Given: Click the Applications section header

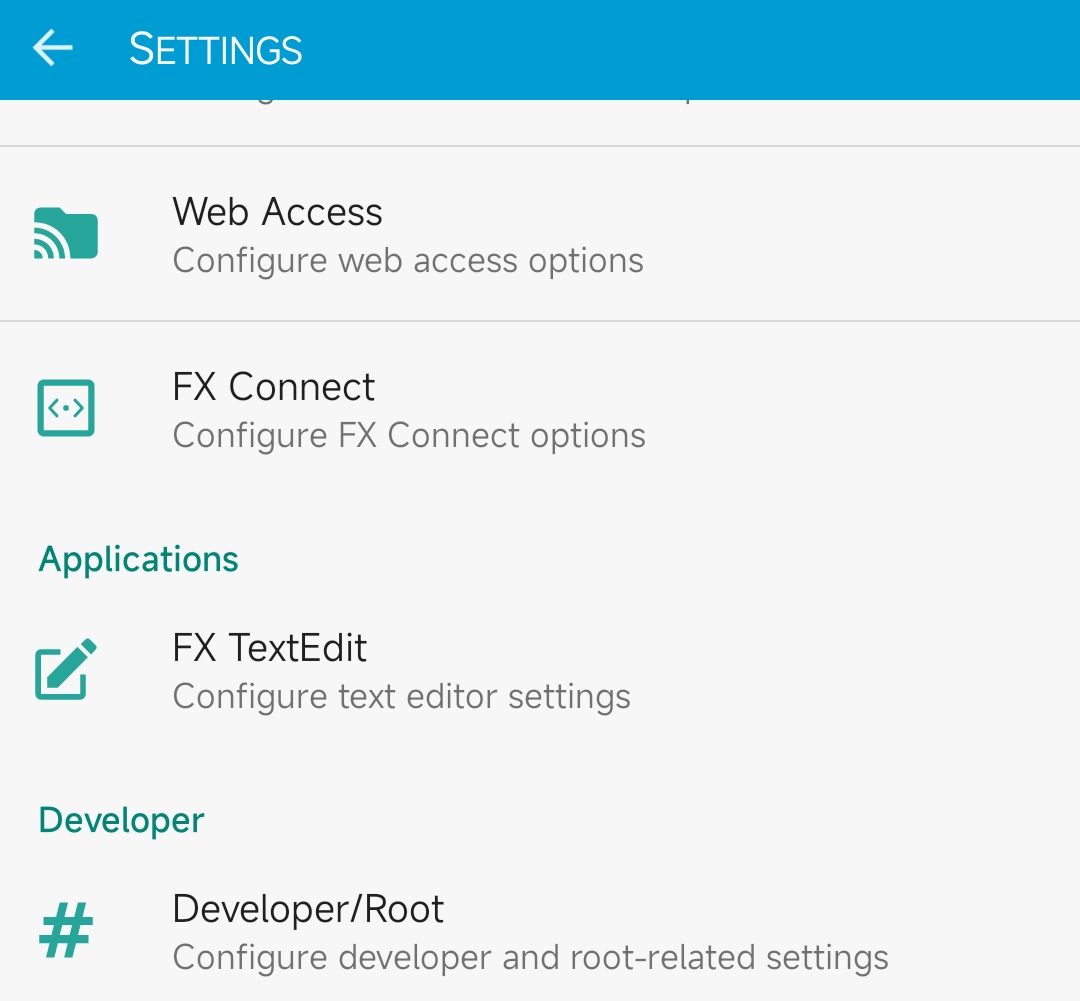Looking at the screenshot, I should pos(138,559).
